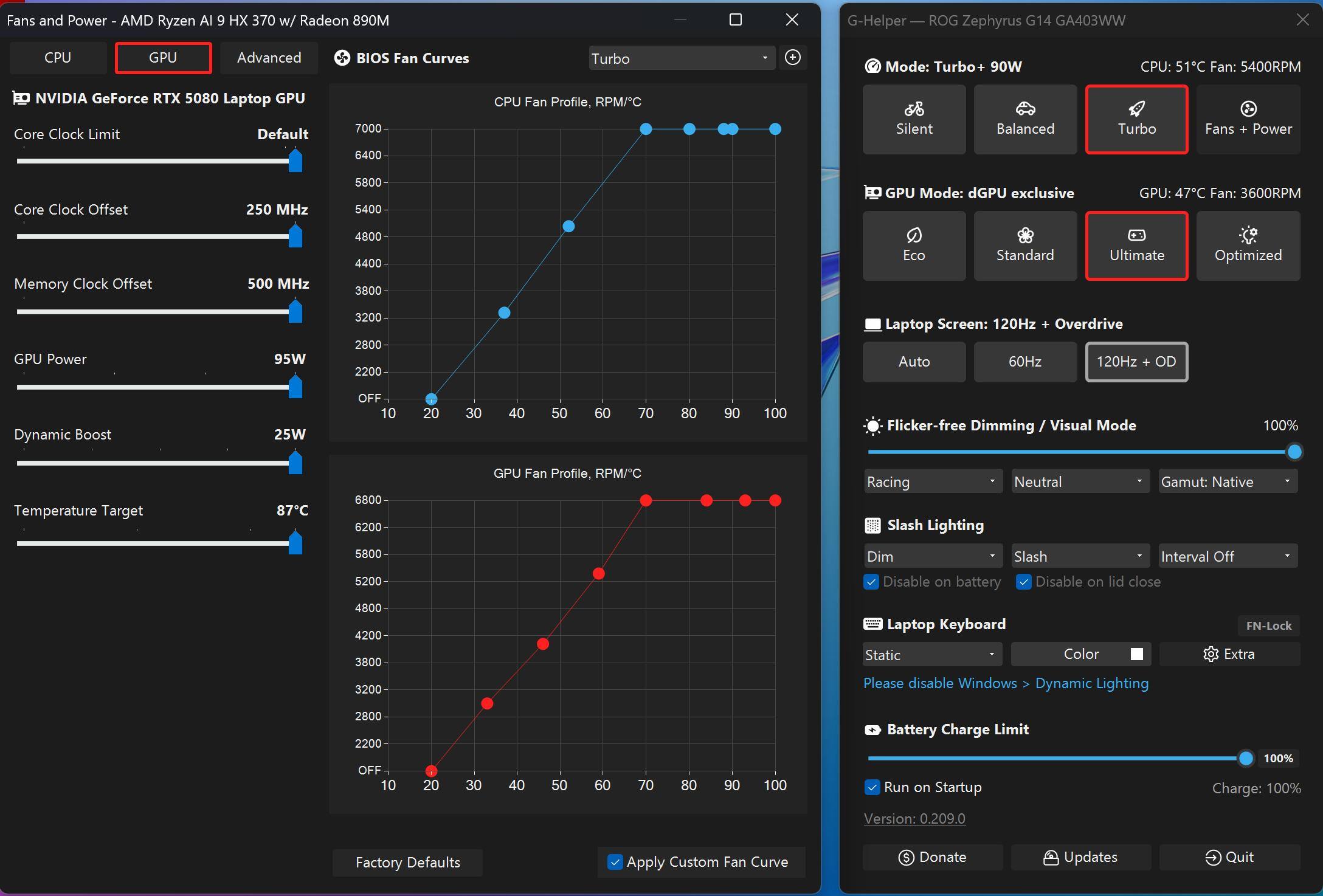Screen dimensions: 1323x896
Task: Select Silent mode bicycle icon
Action: pyautogui.click(x=914, y=109)
